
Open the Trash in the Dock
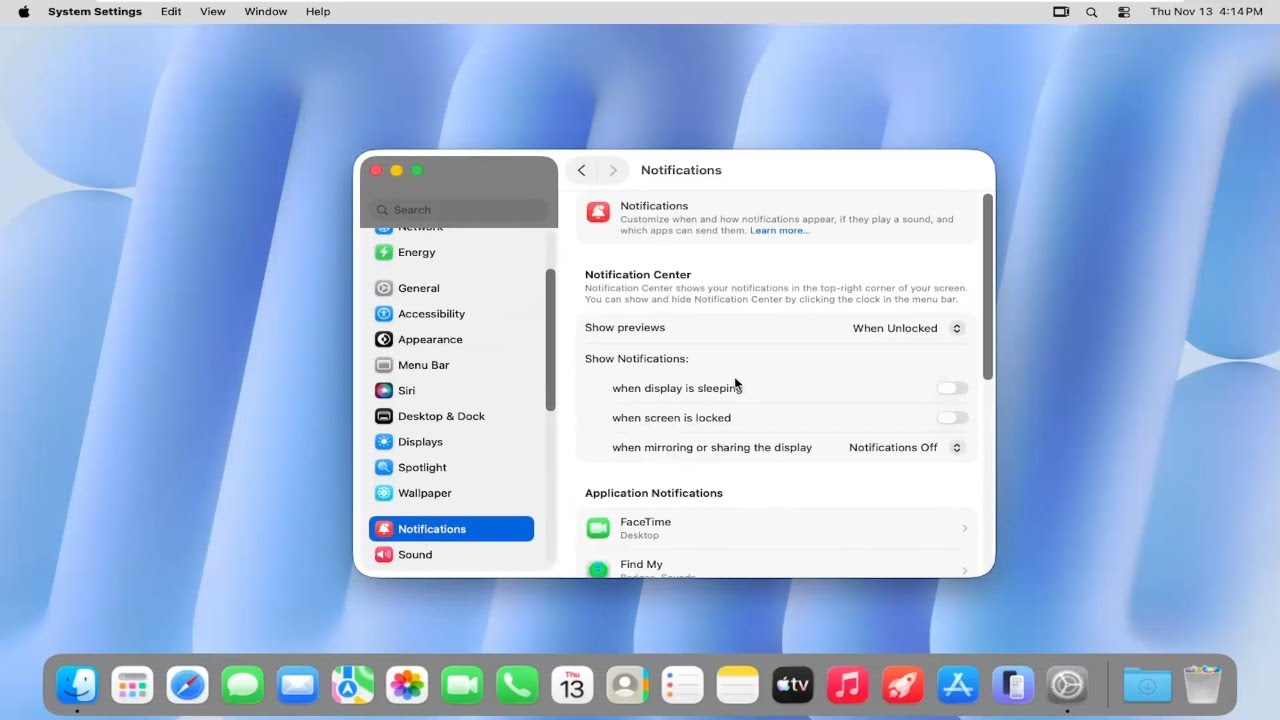1202,685
